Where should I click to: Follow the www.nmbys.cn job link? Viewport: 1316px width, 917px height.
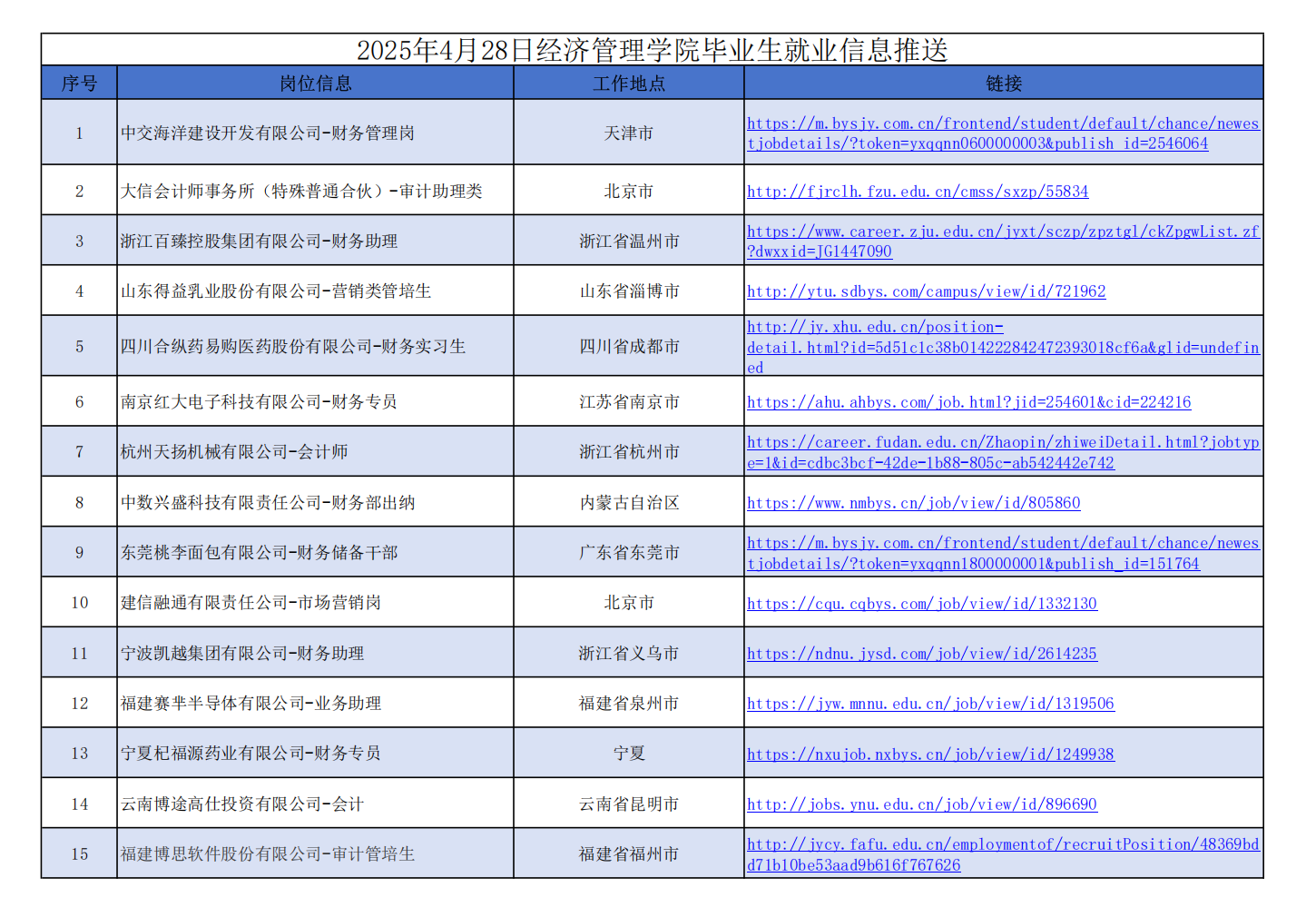[x=913, y=503]
